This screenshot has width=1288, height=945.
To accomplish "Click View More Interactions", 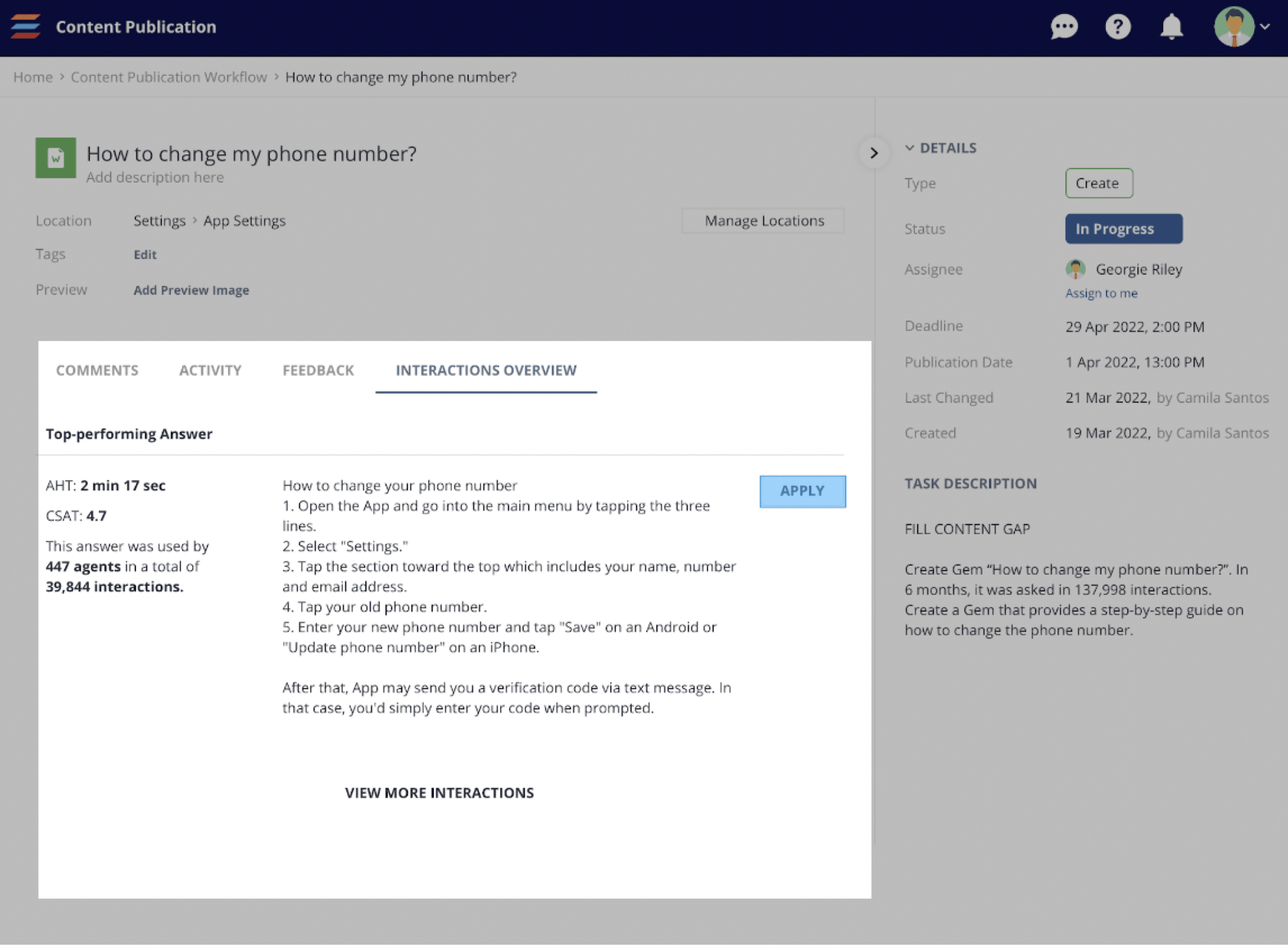I will click(x=439, y=793).
